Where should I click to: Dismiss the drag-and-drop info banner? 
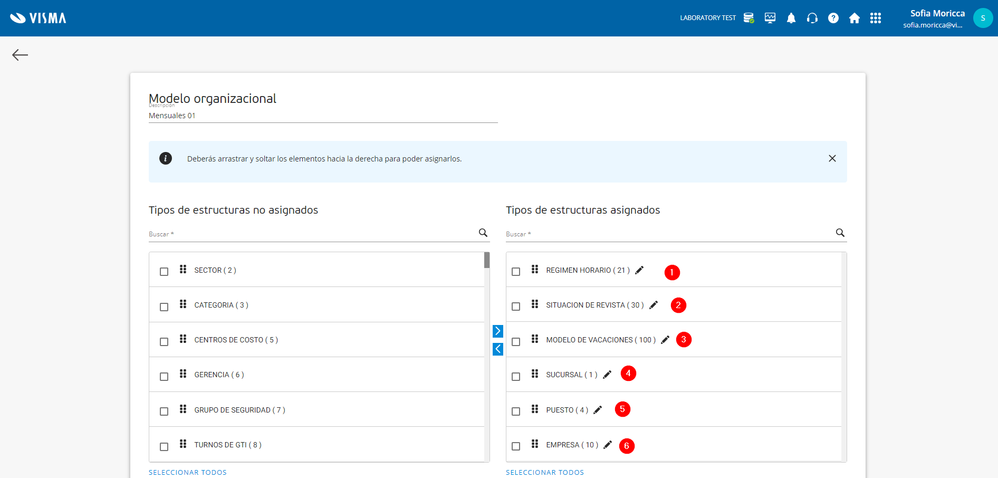832,158
